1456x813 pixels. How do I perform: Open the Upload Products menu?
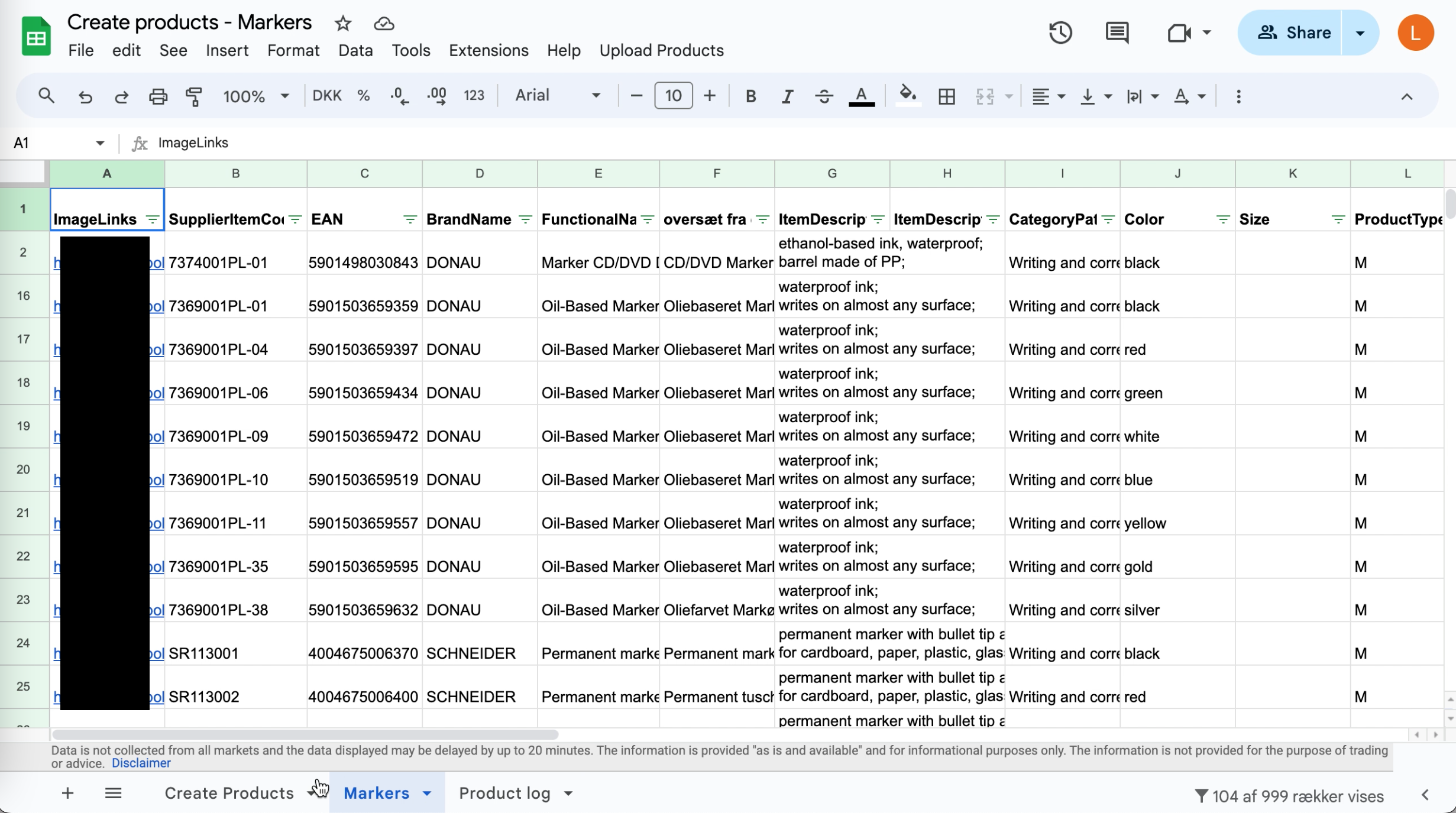click(661, 50)
